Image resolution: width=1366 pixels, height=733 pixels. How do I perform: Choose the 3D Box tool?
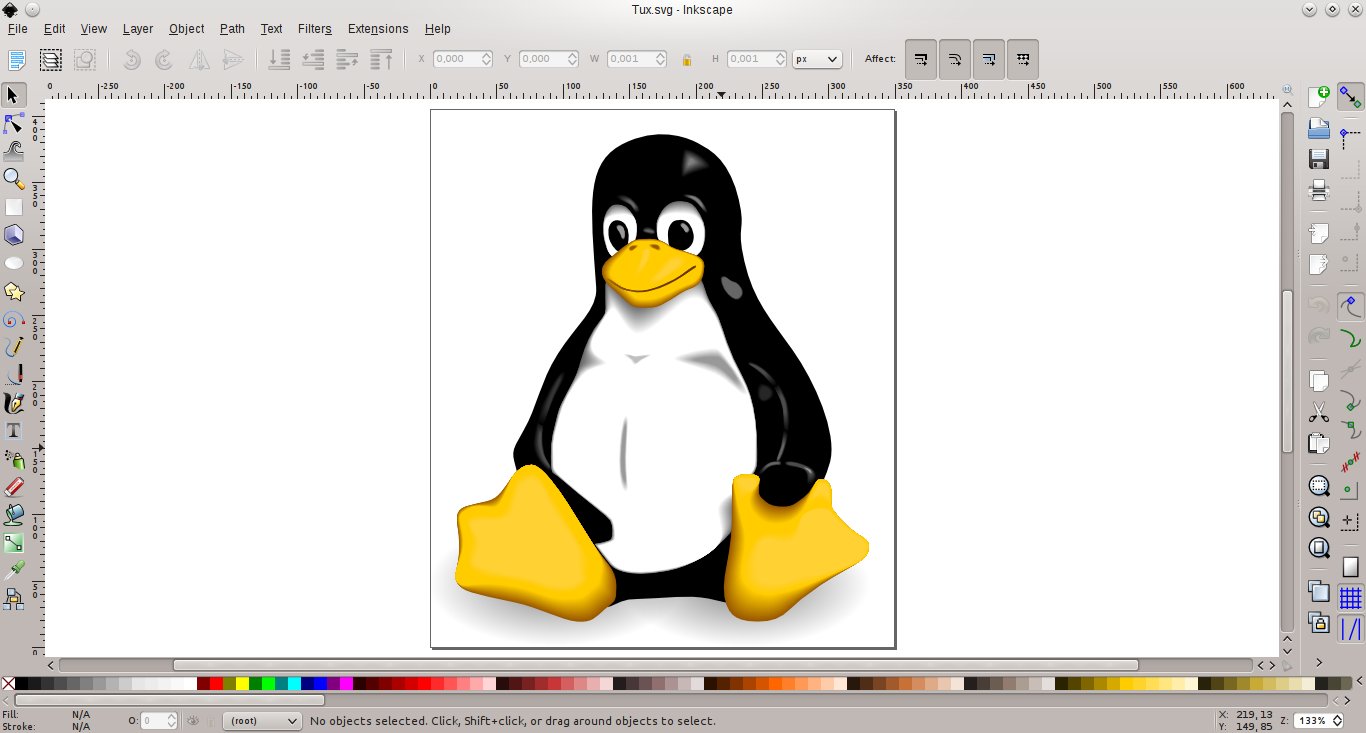[x=14, y=235]
